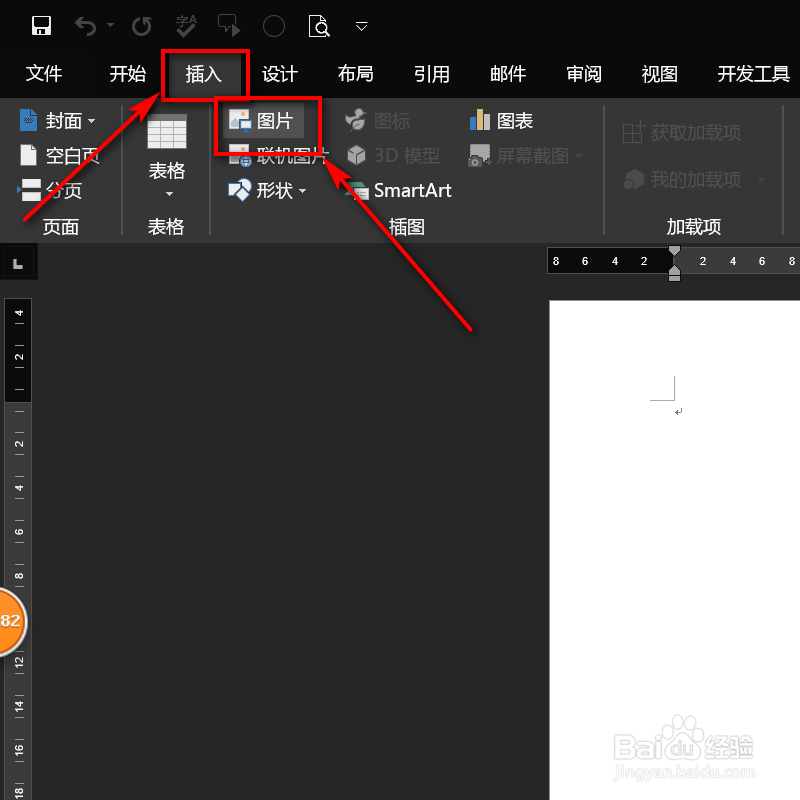Click the first line indent marker on ruler
Image resolution: width=800 pixels, height=800 pixels.
coord(674,251)
